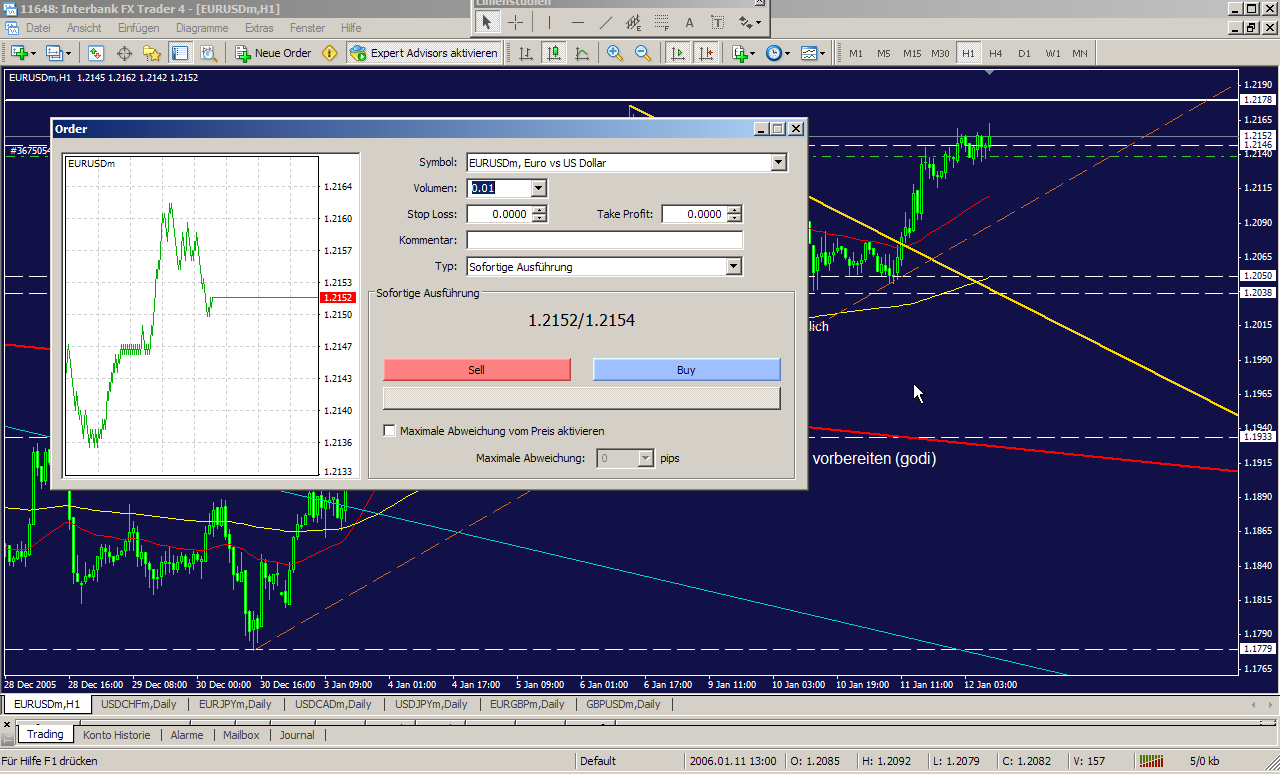Enable maximale Abweichung vom Preis checkbox
The width and height of the screenshot is (1280, 774).
coord(390,431)
